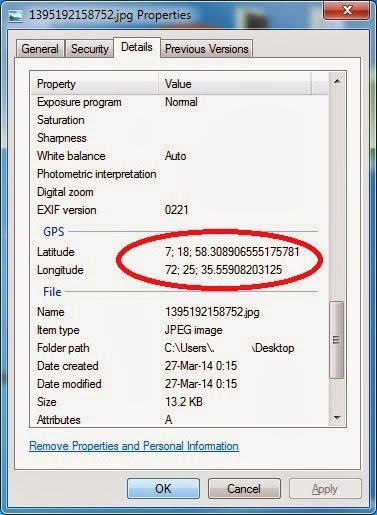Click the File section header
This screenshot has width=377, height=515.
tap(52, 292)
